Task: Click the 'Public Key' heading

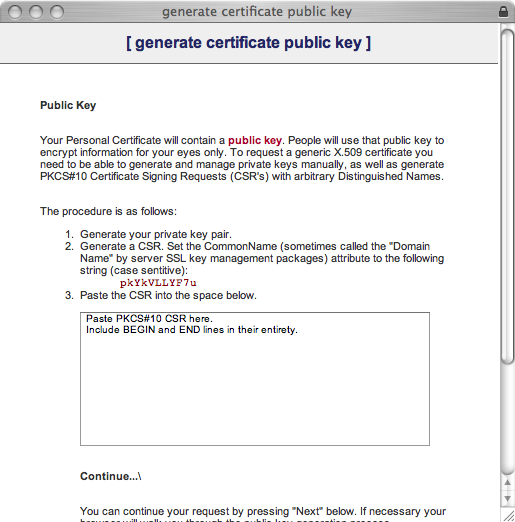Action: 68,105
